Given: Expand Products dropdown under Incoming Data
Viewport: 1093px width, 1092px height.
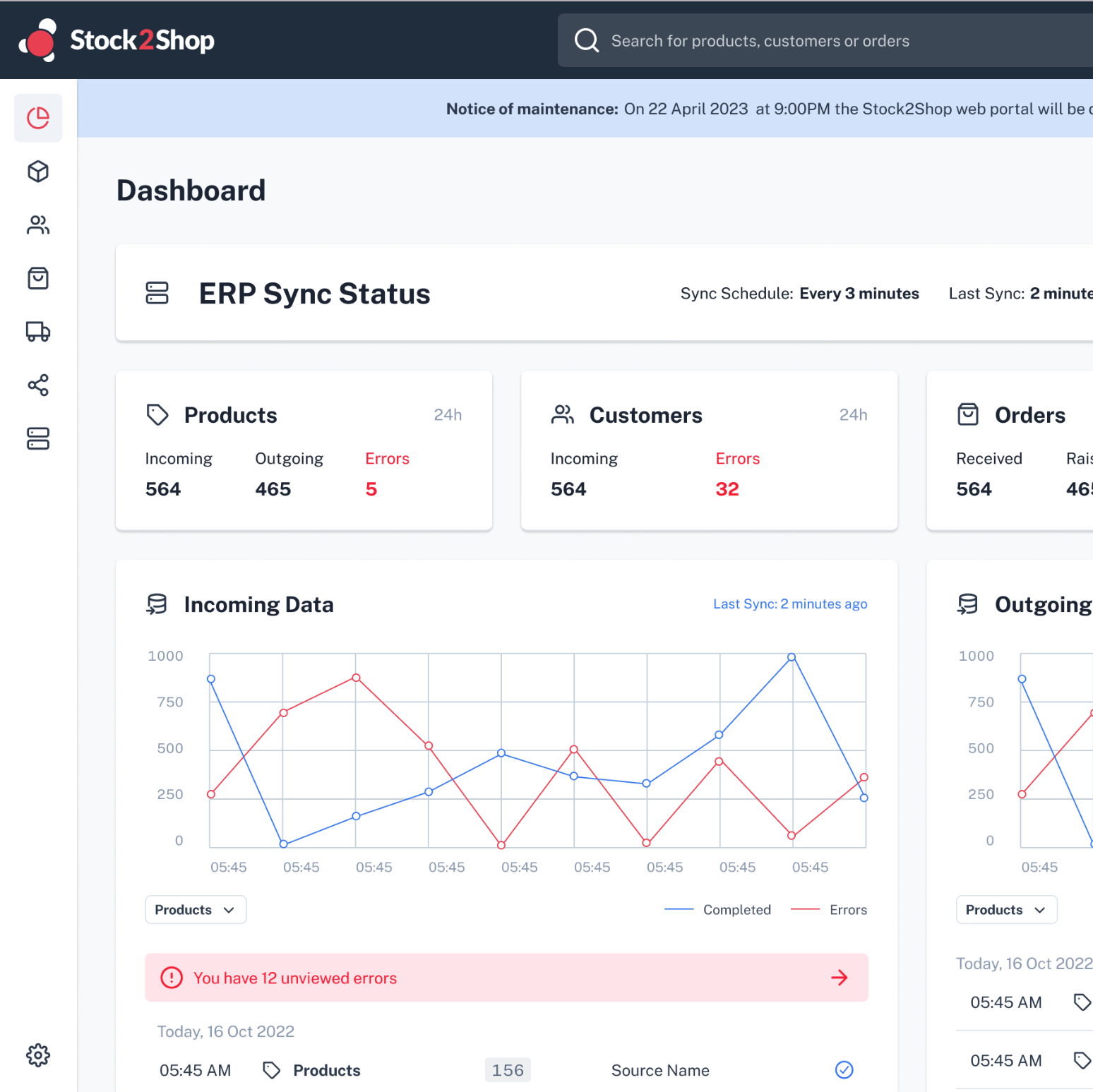Looking at the screenshot, I should pos(196,910).
